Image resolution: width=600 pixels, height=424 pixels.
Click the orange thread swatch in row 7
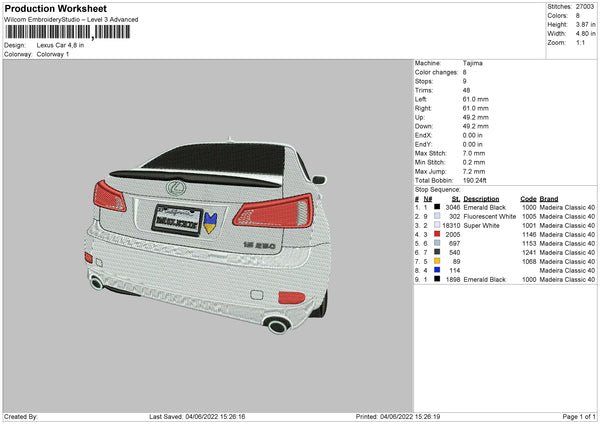(x=437, y=262)
